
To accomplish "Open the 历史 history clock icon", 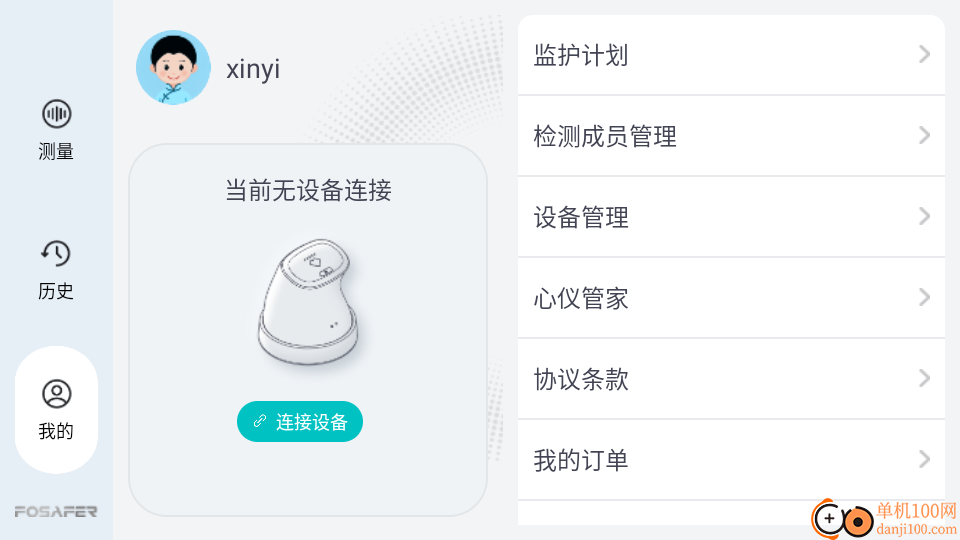I will pyautogui.click(x=56, y=254).
